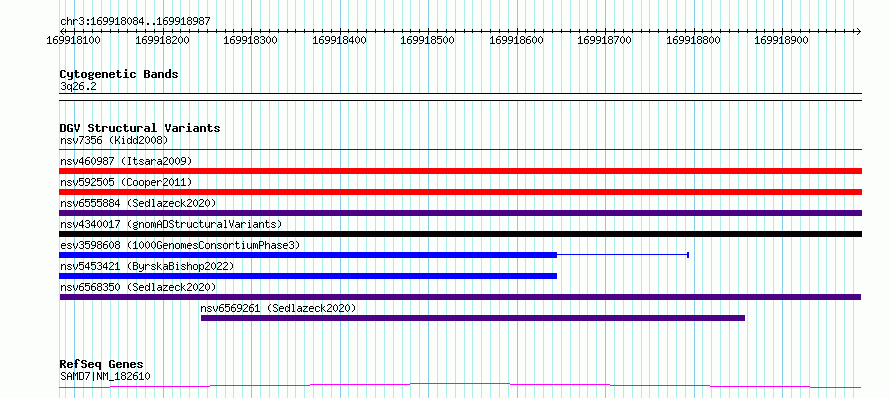Select the 169918600 ruler position label
Viewport: 890px width, 398px height.
pos(516,40)
